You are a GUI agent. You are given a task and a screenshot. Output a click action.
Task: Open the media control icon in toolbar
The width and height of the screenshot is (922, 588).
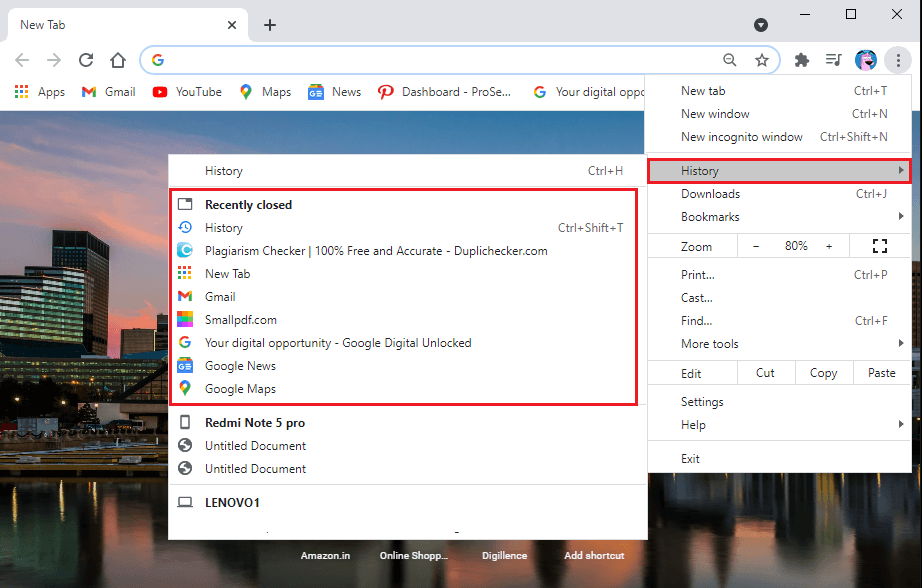[x=833, y=60]
